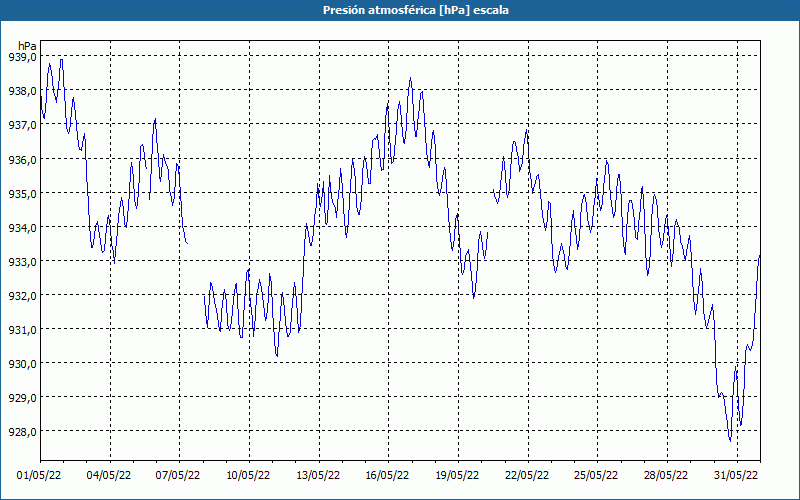The image size is (800, 500).
Task: Click the 19/05/22 date label
Action: [x=457, y=475]
